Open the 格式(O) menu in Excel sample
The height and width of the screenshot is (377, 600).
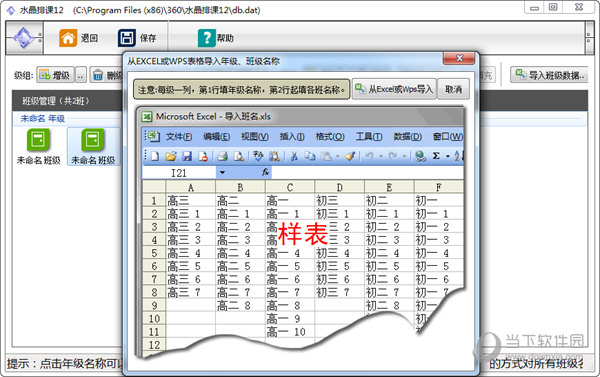(330, 137)
